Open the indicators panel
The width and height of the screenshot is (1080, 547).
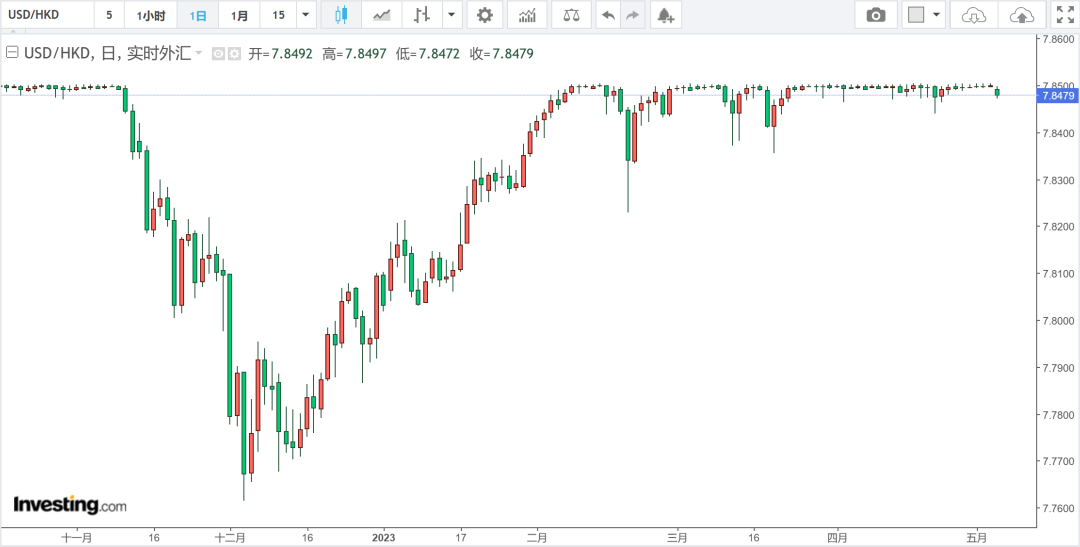(527, 15)
